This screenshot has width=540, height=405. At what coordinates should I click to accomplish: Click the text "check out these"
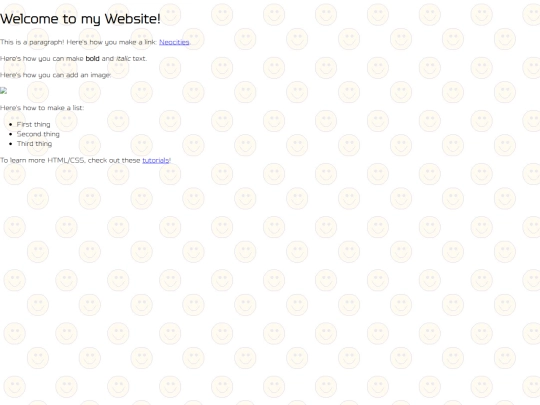click(114, 160)
